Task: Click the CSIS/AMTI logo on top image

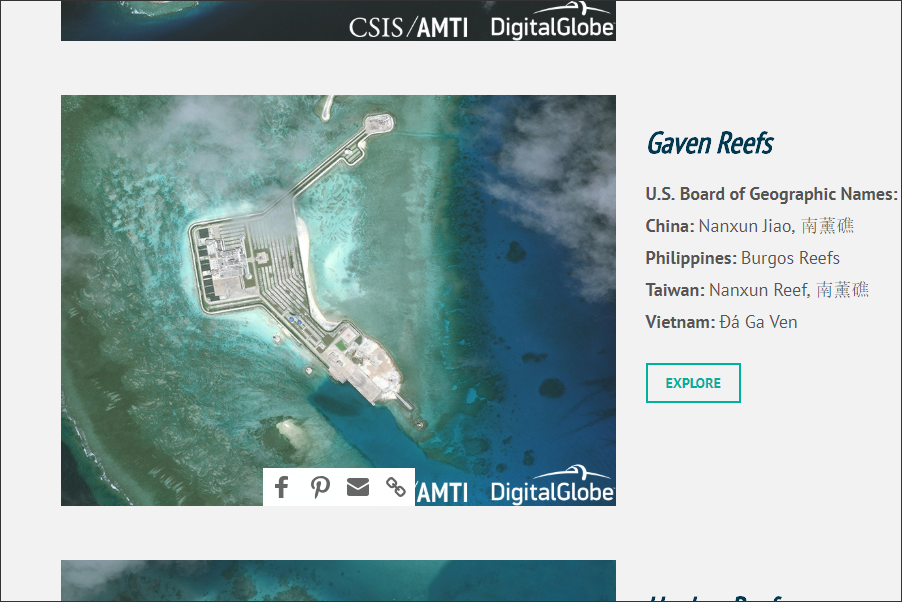Action: coord(408,27)
